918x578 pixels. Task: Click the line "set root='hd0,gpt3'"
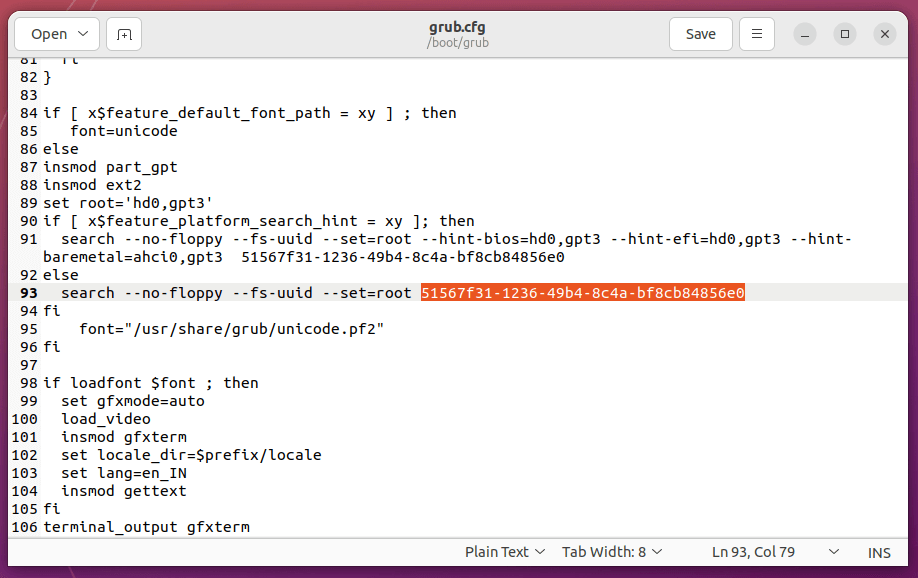tap(128, 203)
